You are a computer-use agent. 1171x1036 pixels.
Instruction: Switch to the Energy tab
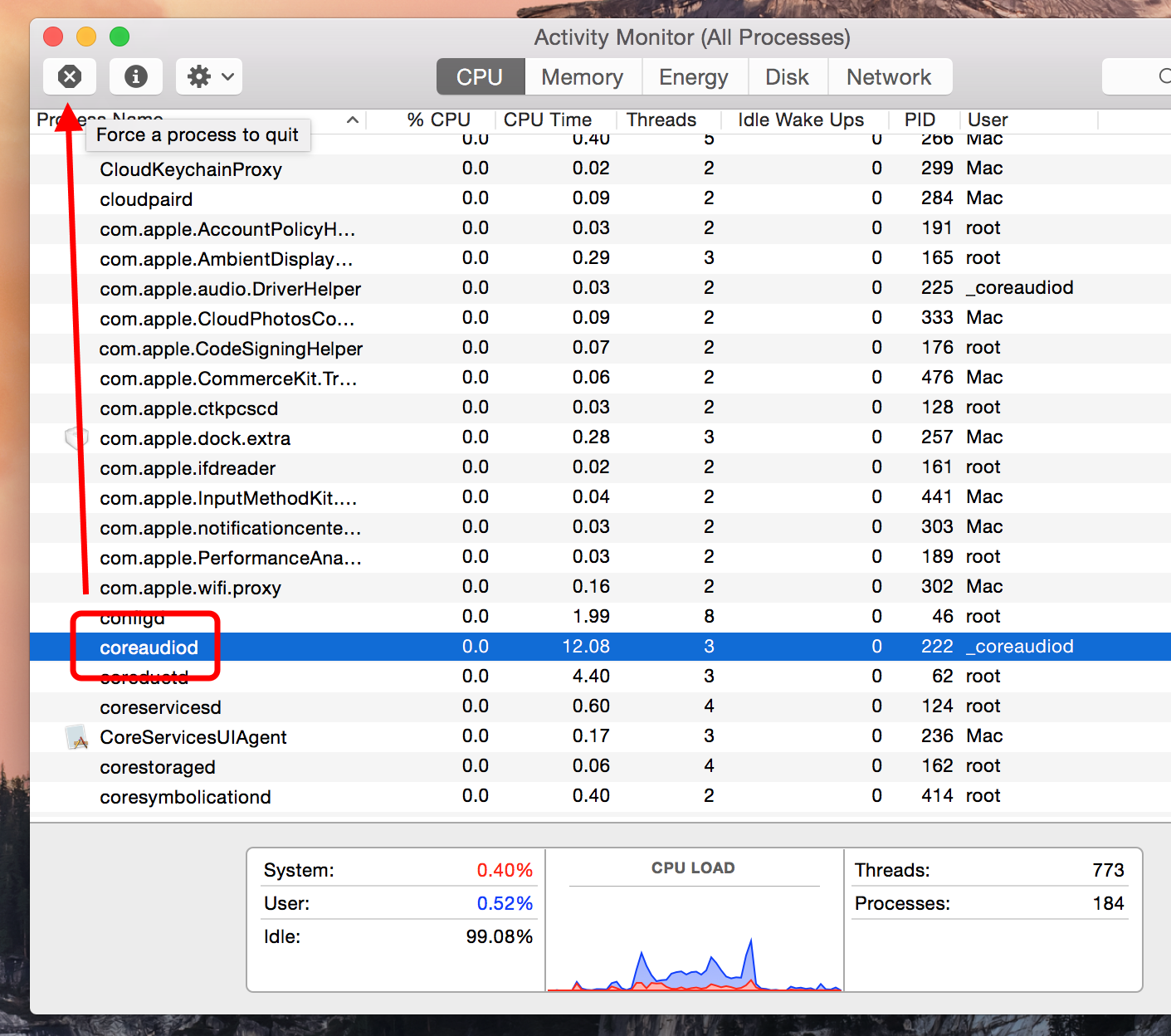pos(693,77)
